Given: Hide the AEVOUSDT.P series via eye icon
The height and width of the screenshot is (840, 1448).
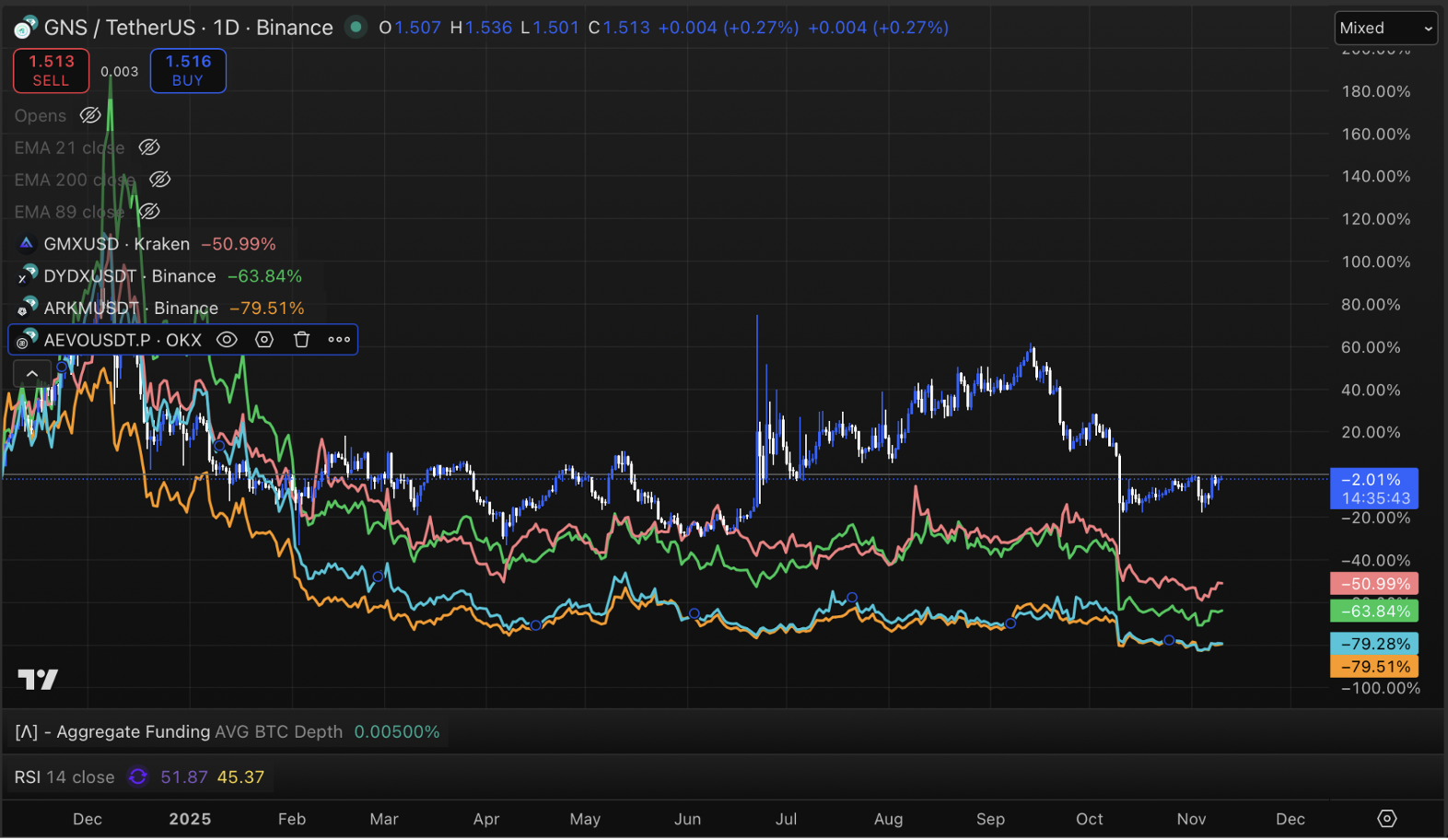Looking at the screenshot, I should point(227,340).
